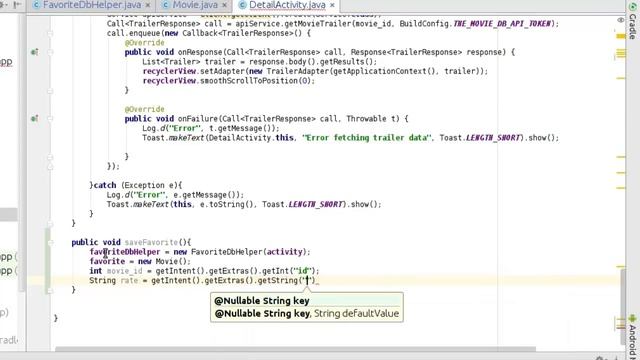
Task: Close the FavoriteDbHelper.java tab
Action: coord(148,5)
